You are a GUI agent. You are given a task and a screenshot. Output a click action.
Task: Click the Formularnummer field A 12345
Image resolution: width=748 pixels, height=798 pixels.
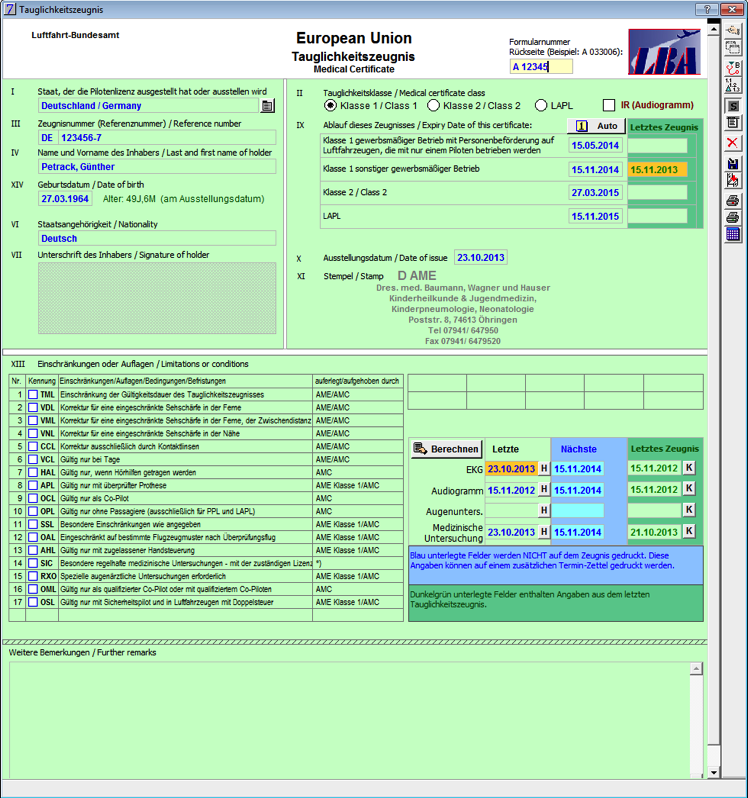click(541, 67)
